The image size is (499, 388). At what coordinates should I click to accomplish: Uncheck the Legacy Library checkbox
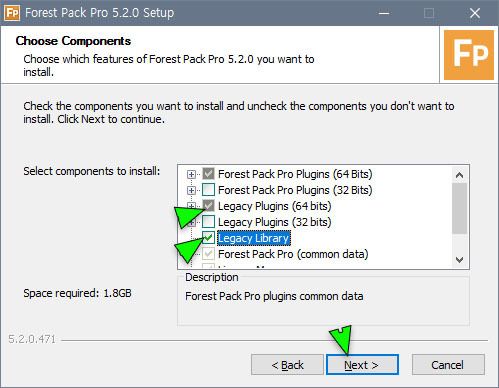coord(209,238)
